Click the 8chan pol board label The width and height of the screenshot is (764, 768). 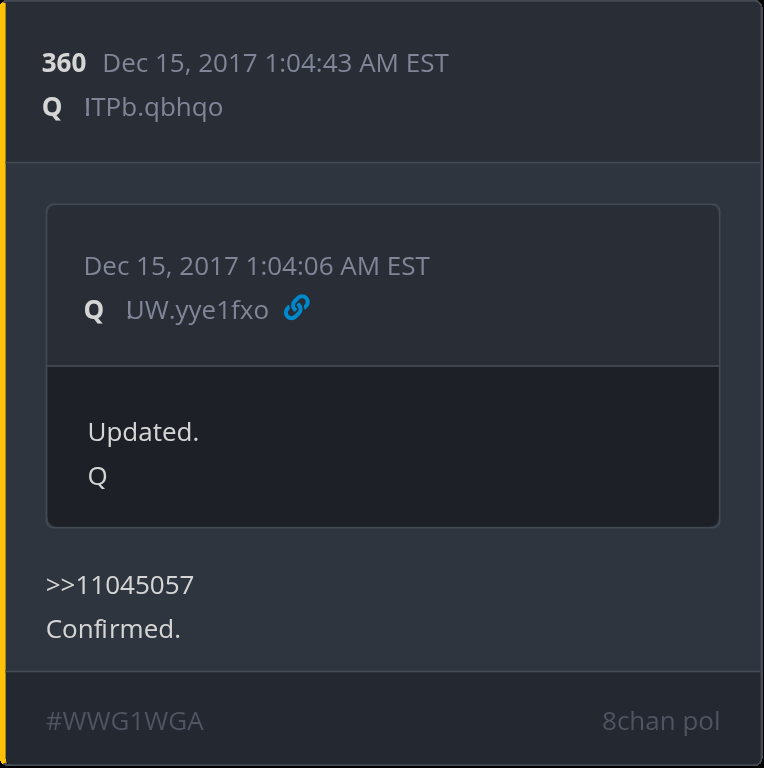pos(660,721)
